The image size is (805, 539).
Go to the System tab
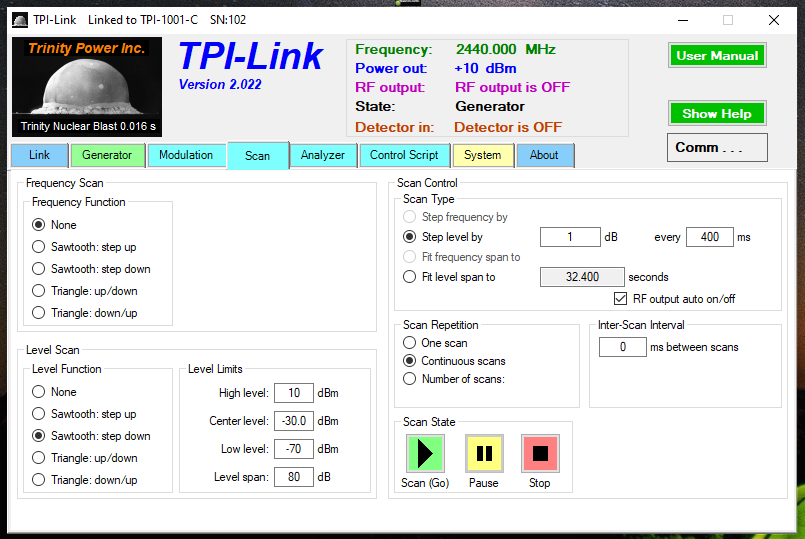483,155
